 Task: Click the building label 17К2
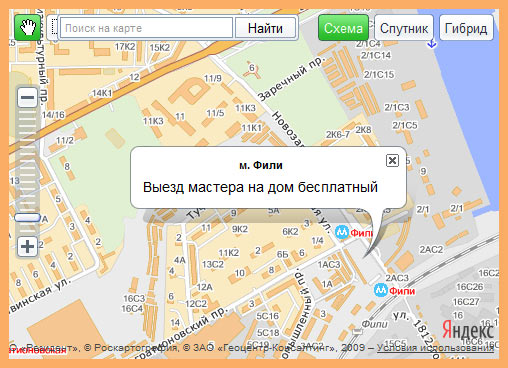(x=125, y=47)
